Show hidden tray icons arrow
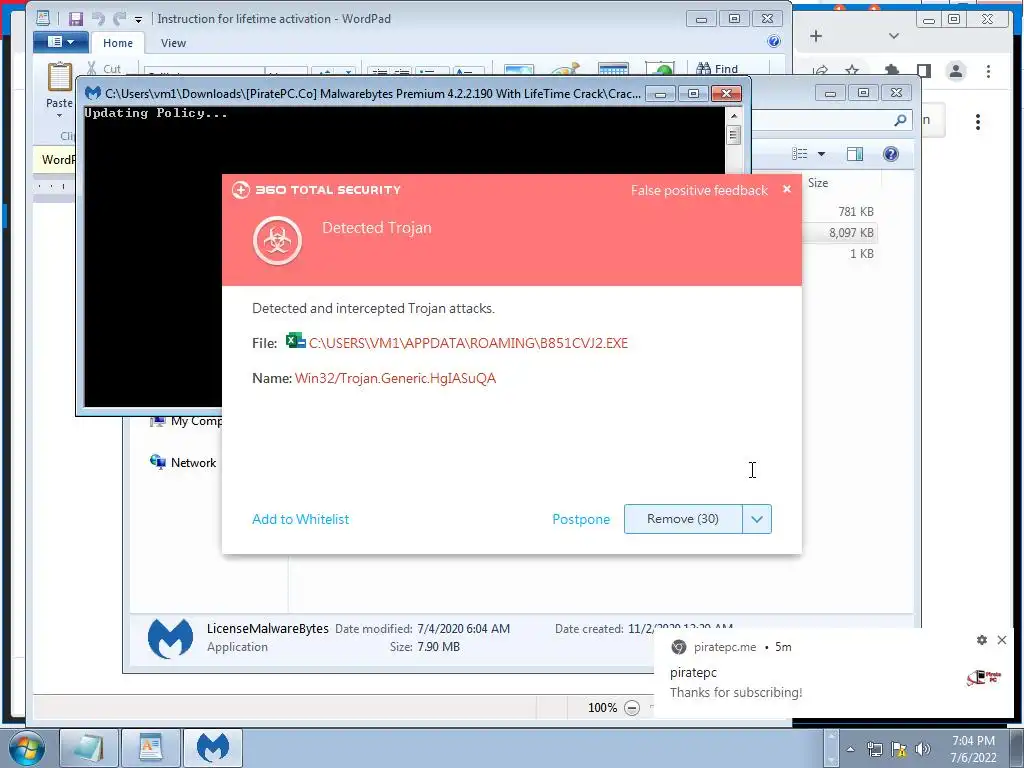This screenshot has width=1024, height=768. coord(850,750)
